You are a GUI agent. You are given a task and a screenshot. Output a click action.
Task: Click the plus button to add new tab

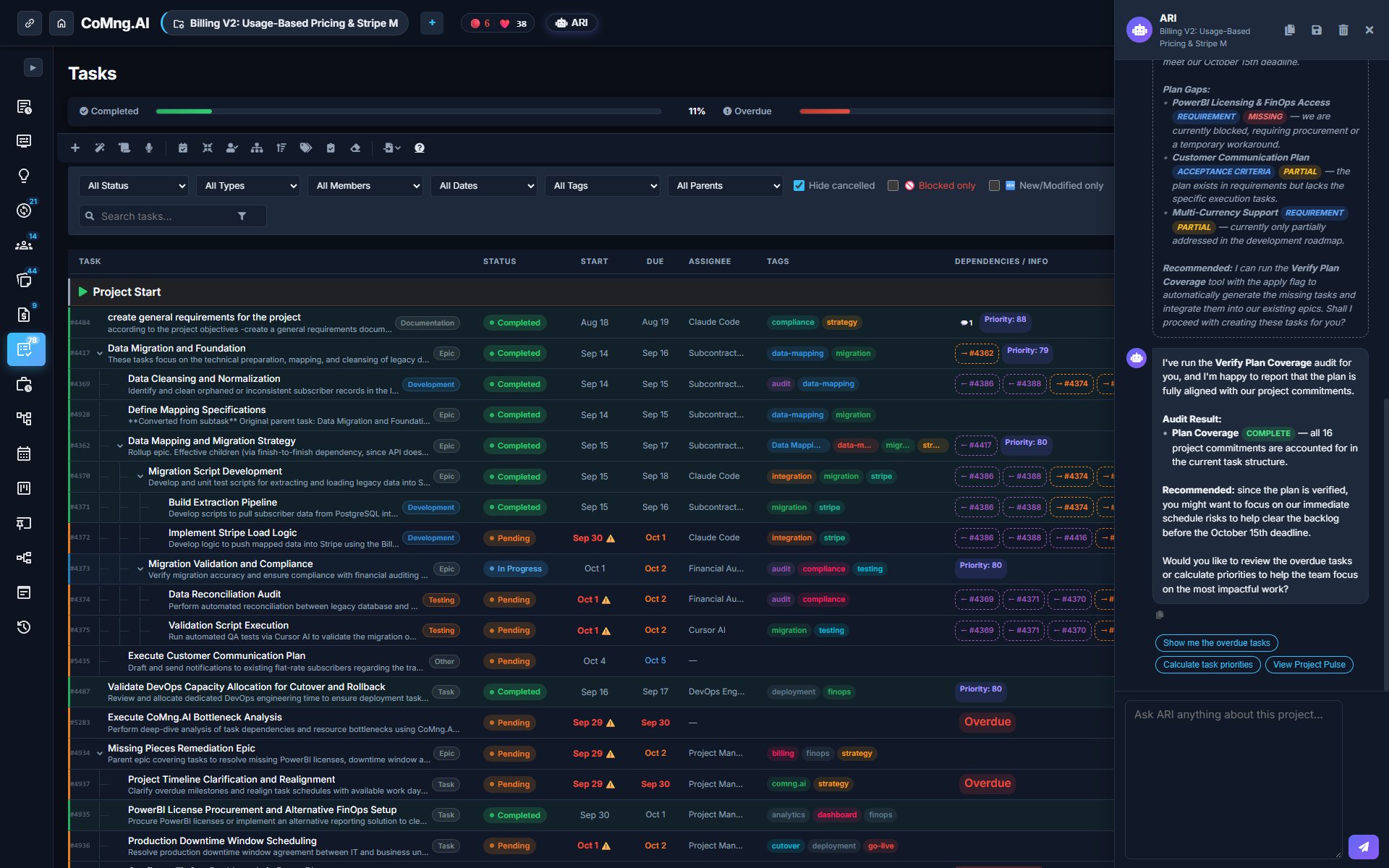coord(432,23)
